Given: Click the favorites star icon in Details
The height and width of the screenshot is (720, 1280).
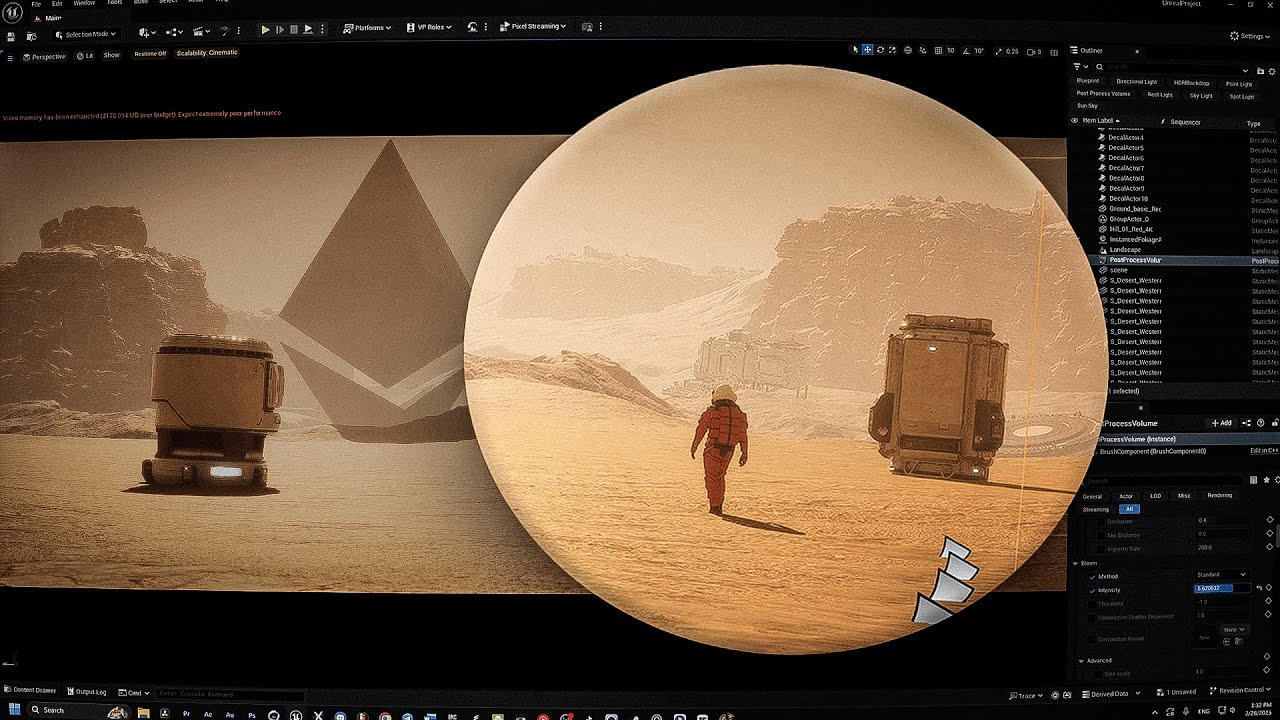Looking at the screenshot, I should tap(1266, 480).
